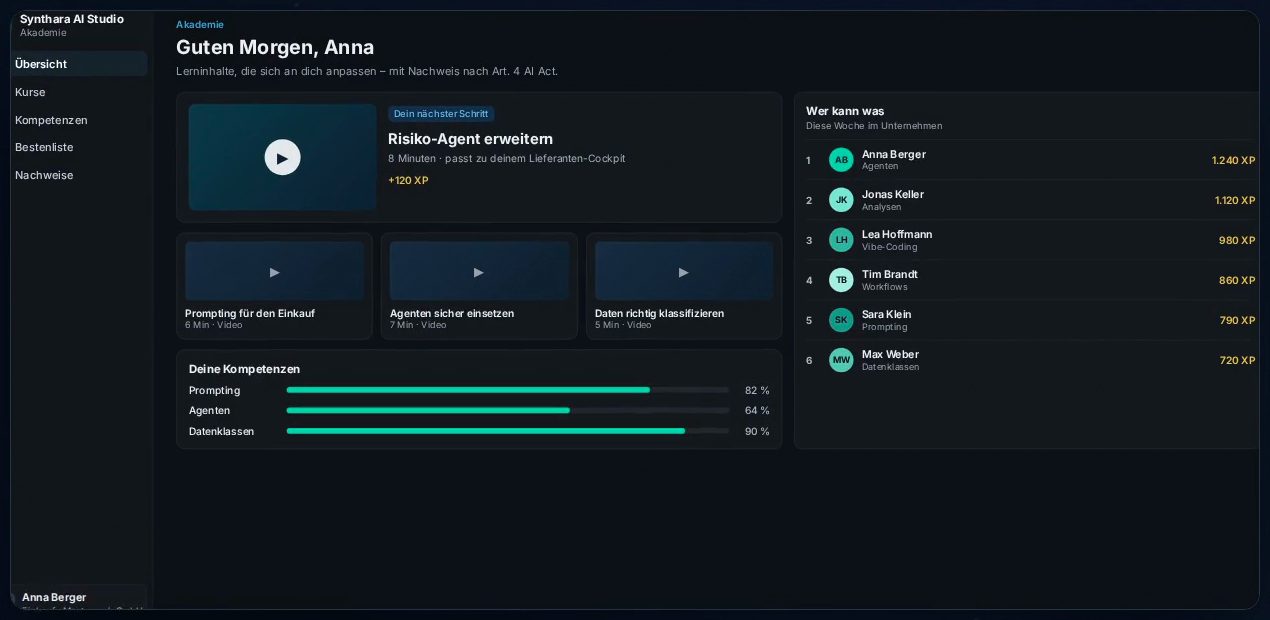Screen dimensions: 1270x620
Task: Select the '90 %' Datenklassen value
Action: coord(757,431)
